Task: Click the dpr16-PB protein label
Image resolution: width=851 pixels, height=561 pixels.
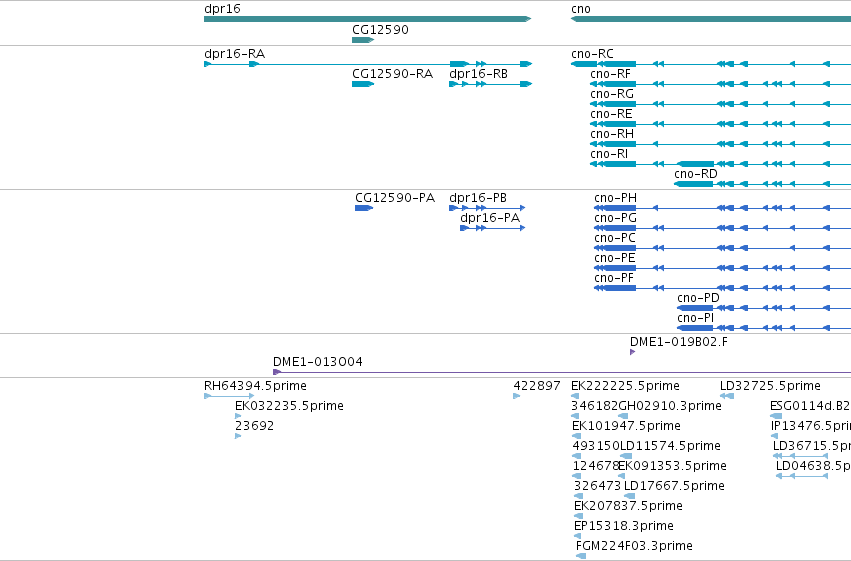Action: click(x=478, y=198)
